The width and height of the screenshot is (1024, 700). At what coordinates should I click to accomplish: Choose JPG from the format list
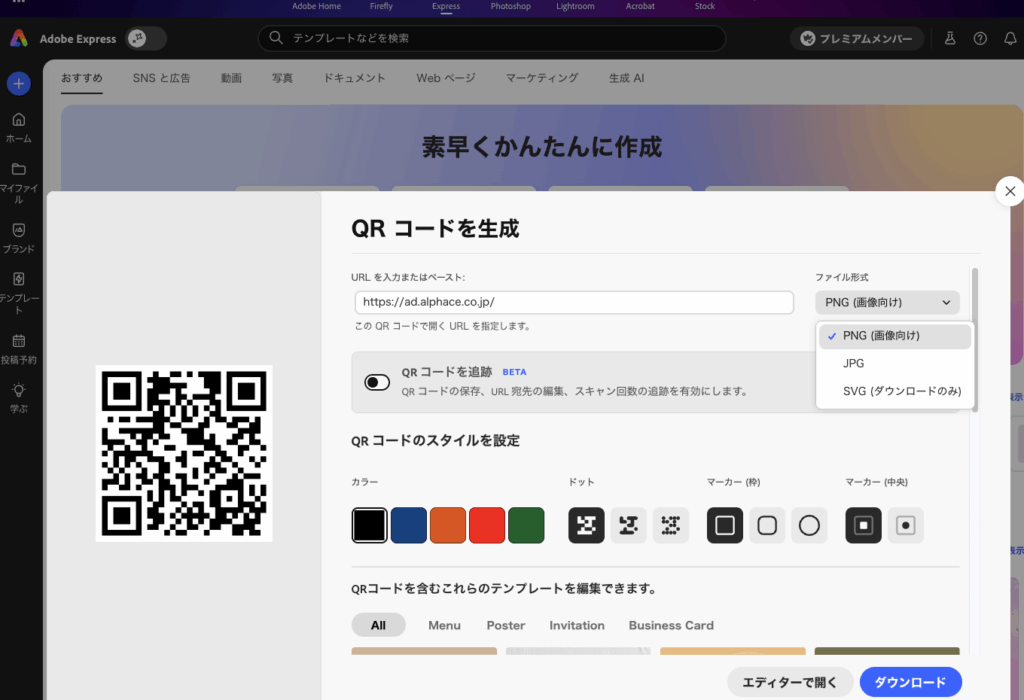pyautogui.click(x=853, y=364)
